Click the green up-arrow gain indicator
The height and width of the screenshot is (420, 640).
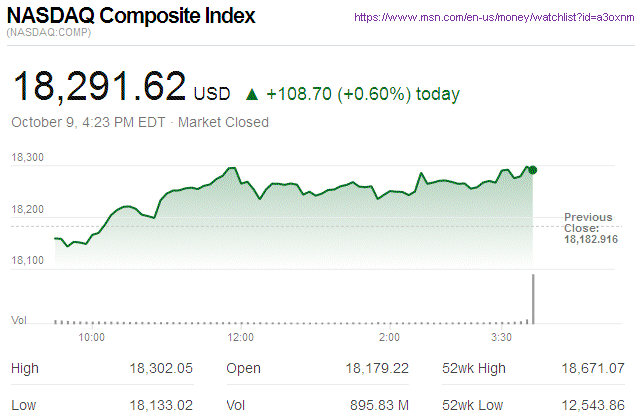[x=252, y=95]
